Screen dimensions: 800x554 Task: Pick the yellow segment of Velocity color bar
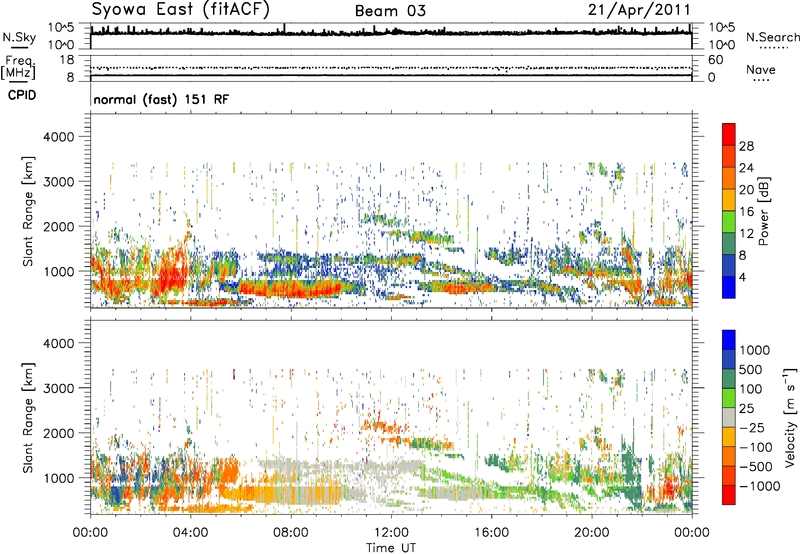[729, 437]
